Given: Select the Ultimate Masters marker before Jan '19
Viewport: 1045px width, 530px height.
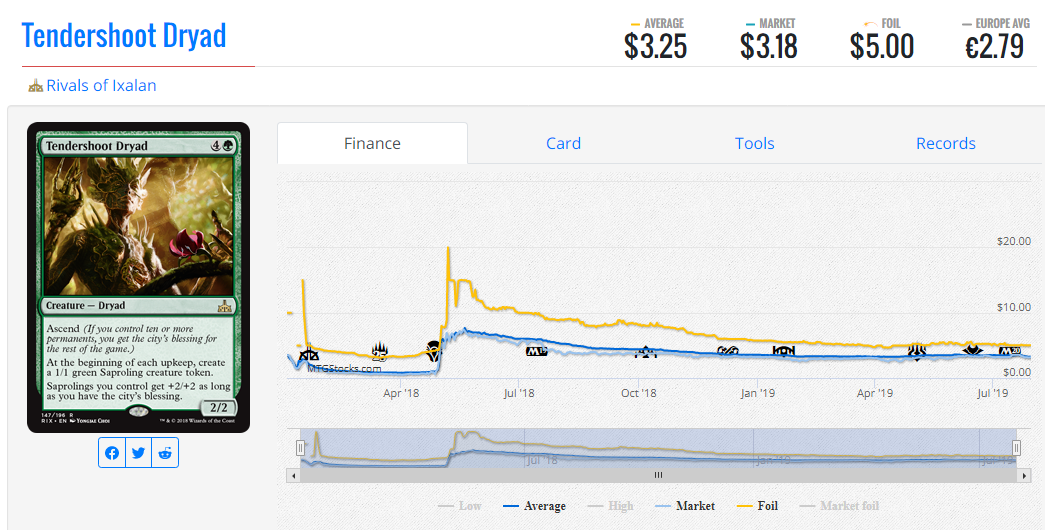Looking at the screenshot, I should [727, 350].
